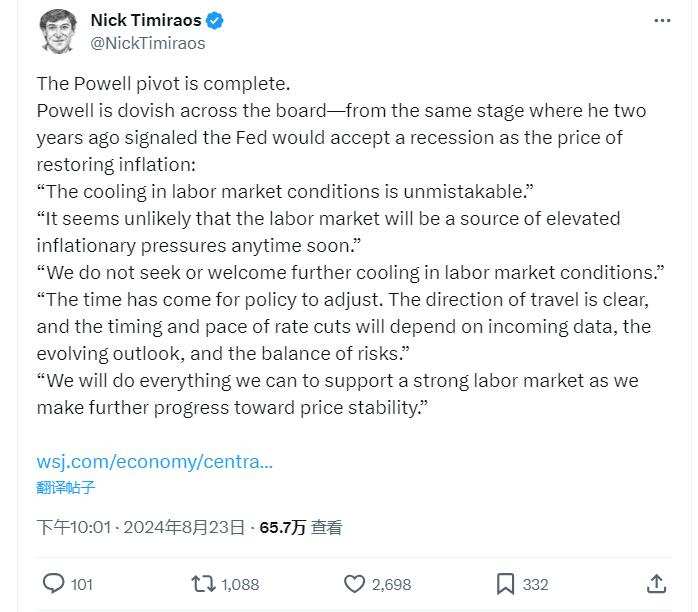Click the repost count 1,088
The width and height of the screenshot is (698, 612).
[x=240, y=584]
